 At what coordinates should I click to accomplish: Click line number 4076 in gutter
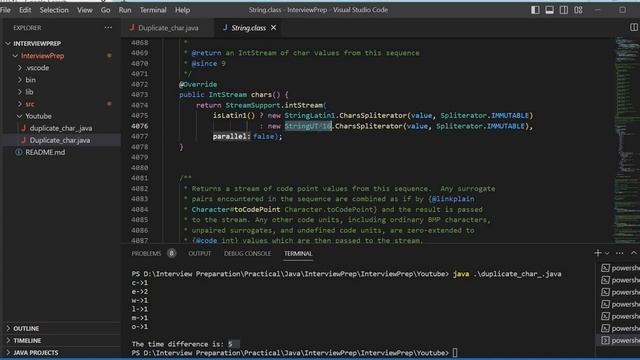point(140,126)
